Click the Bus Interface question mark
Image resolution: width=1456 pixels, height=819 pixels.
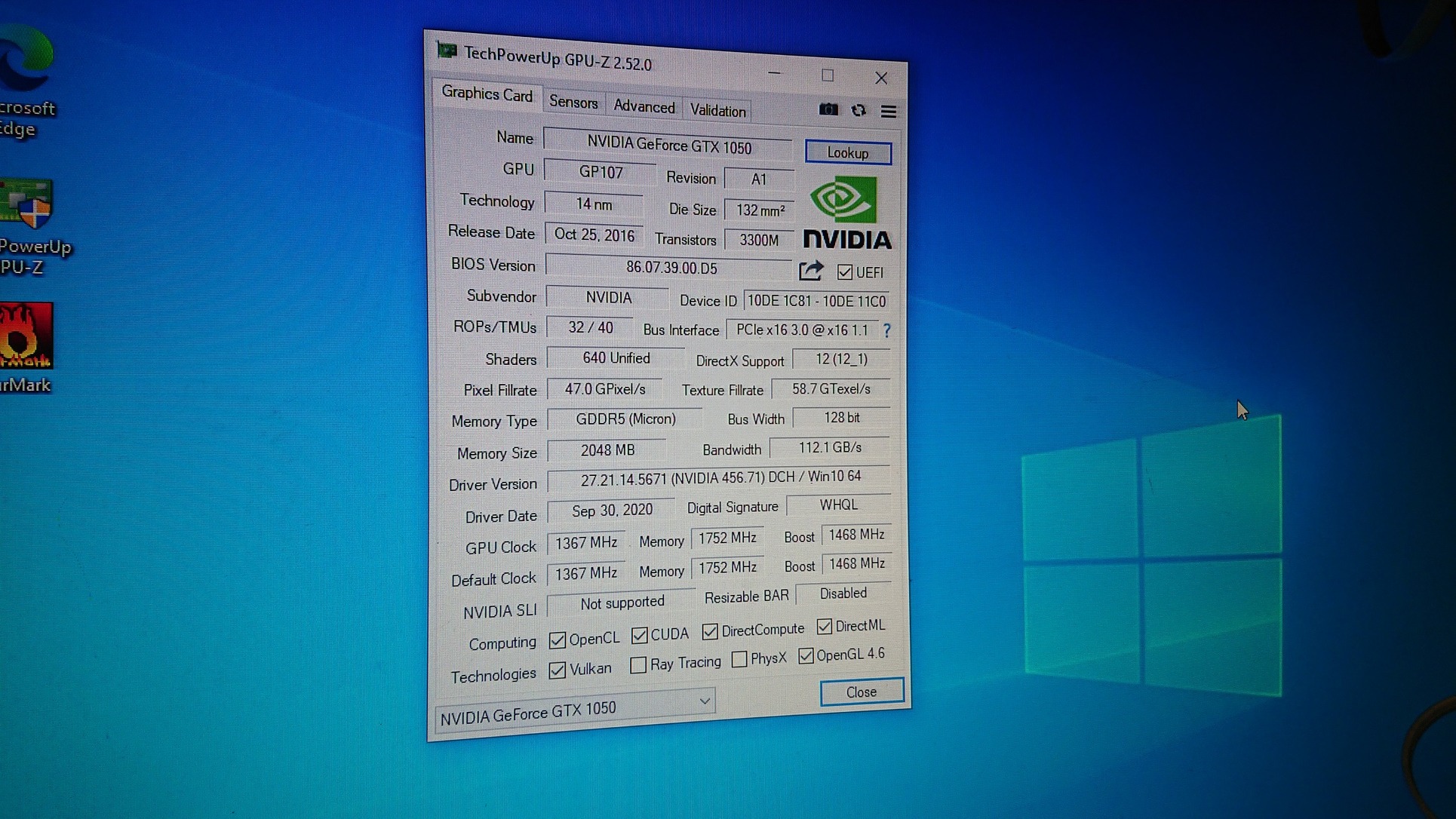(887, 330)
